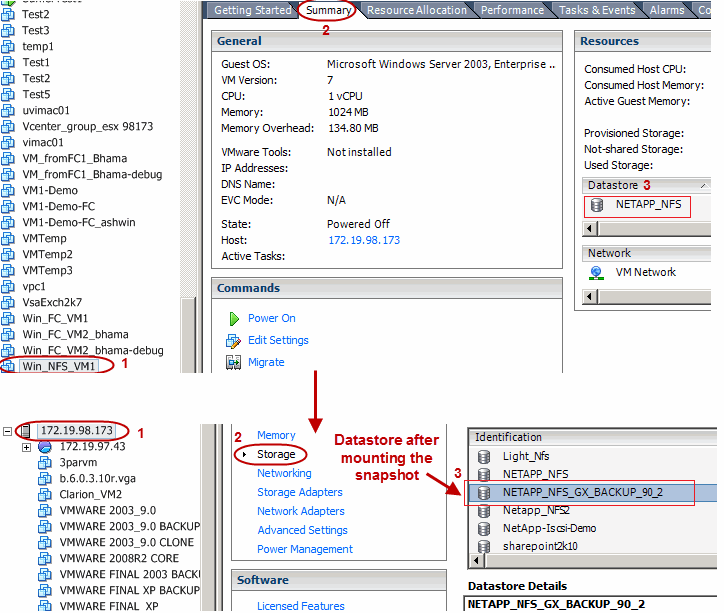Click the Test3 VM icon
The width and height of the screenshot is (724, 613).
click(7, 31)
